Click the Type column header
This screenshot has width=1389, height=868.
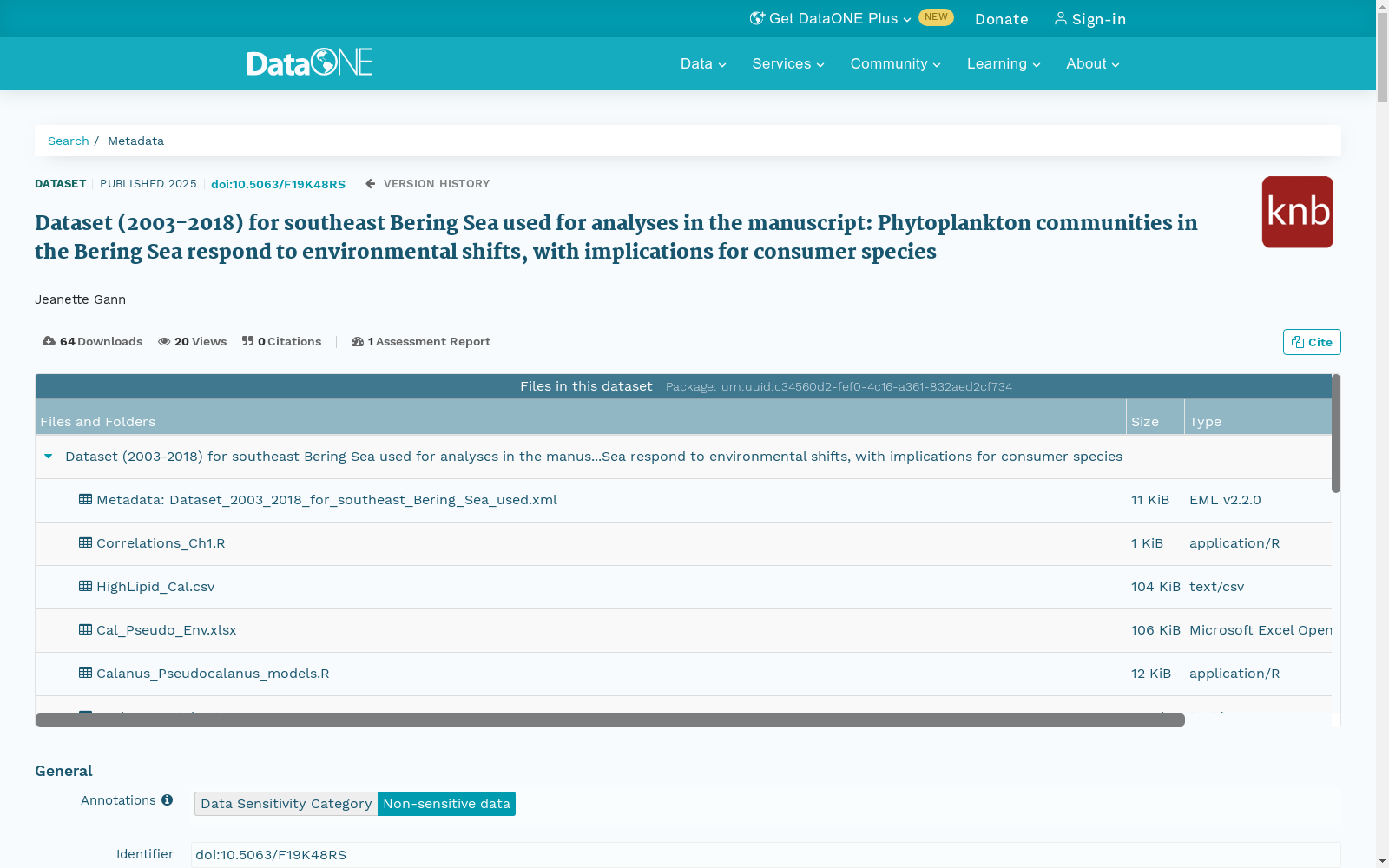pos(1258,418)
